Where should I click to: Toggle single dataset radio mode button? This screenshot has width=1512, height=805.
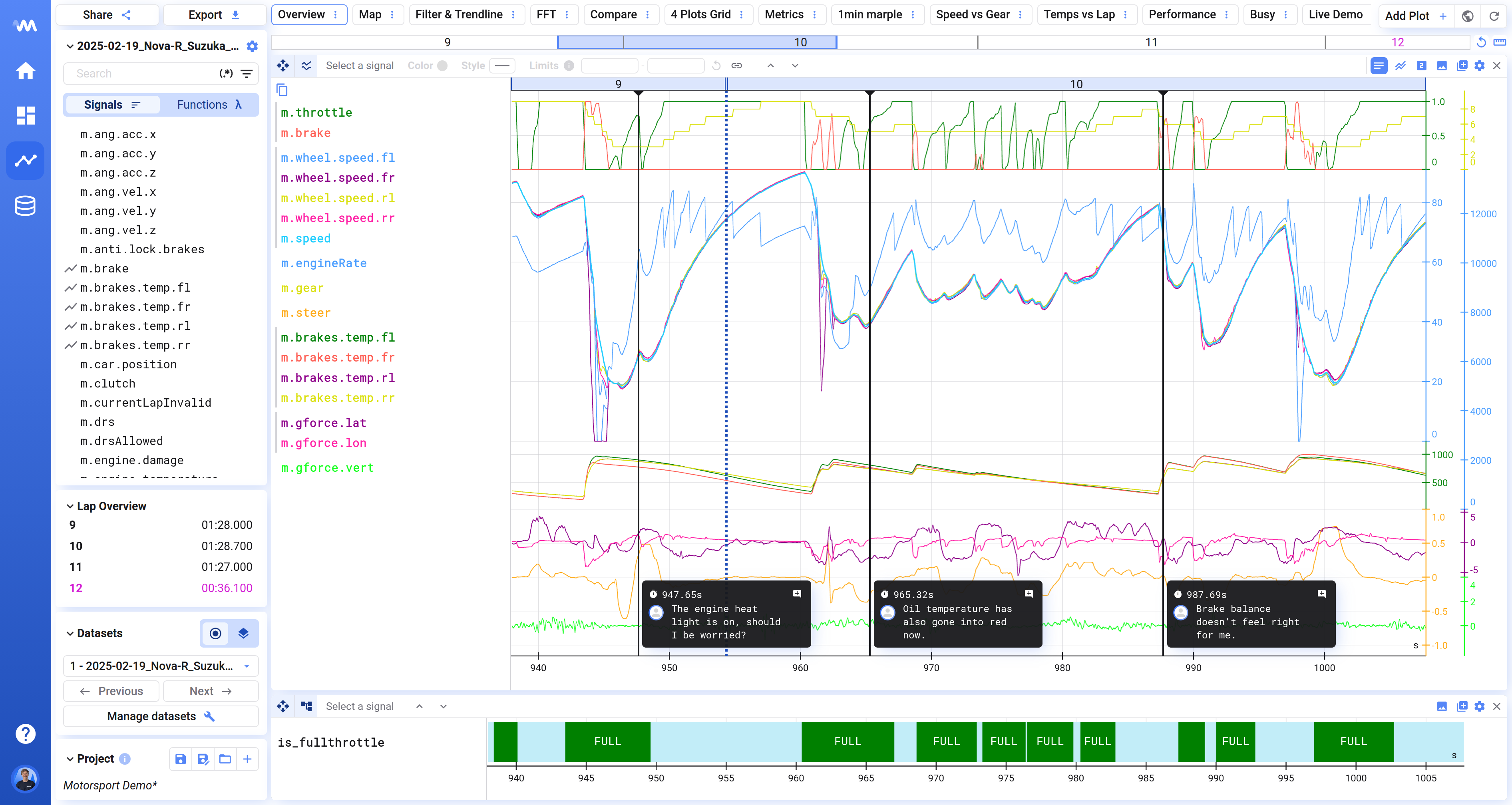[215, 633]
